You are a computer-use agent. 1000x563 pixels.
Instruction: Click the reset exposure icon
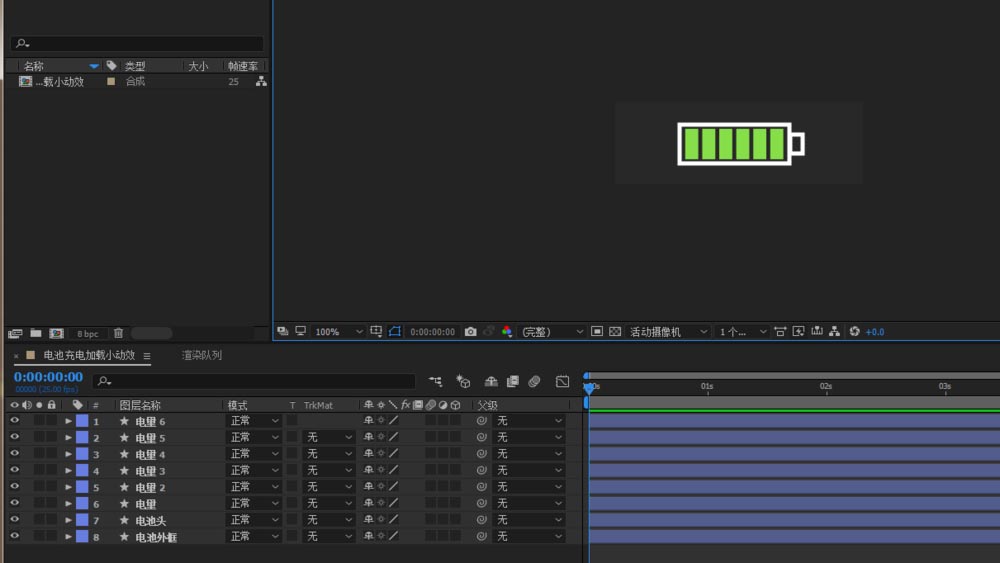pyautogui.click(x=855, y=332)
